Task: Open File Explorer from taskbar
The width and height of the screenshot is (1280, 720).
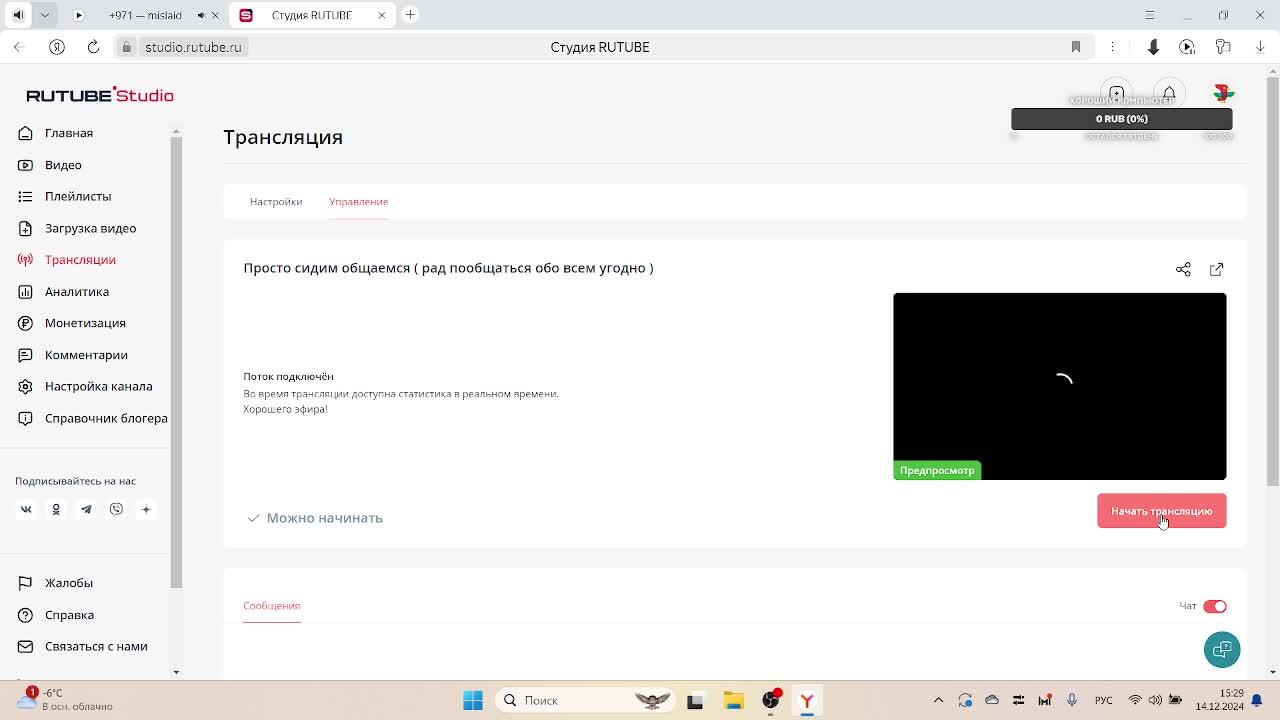Action: (734, 700)
